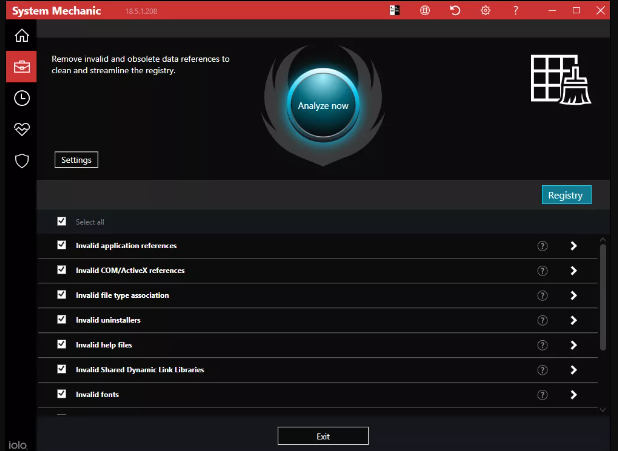Viewport: 618px width, 451px height.
Task: Click the circular pause-style title bar icon
Action: pyautogui.click(x=425, y=10)
